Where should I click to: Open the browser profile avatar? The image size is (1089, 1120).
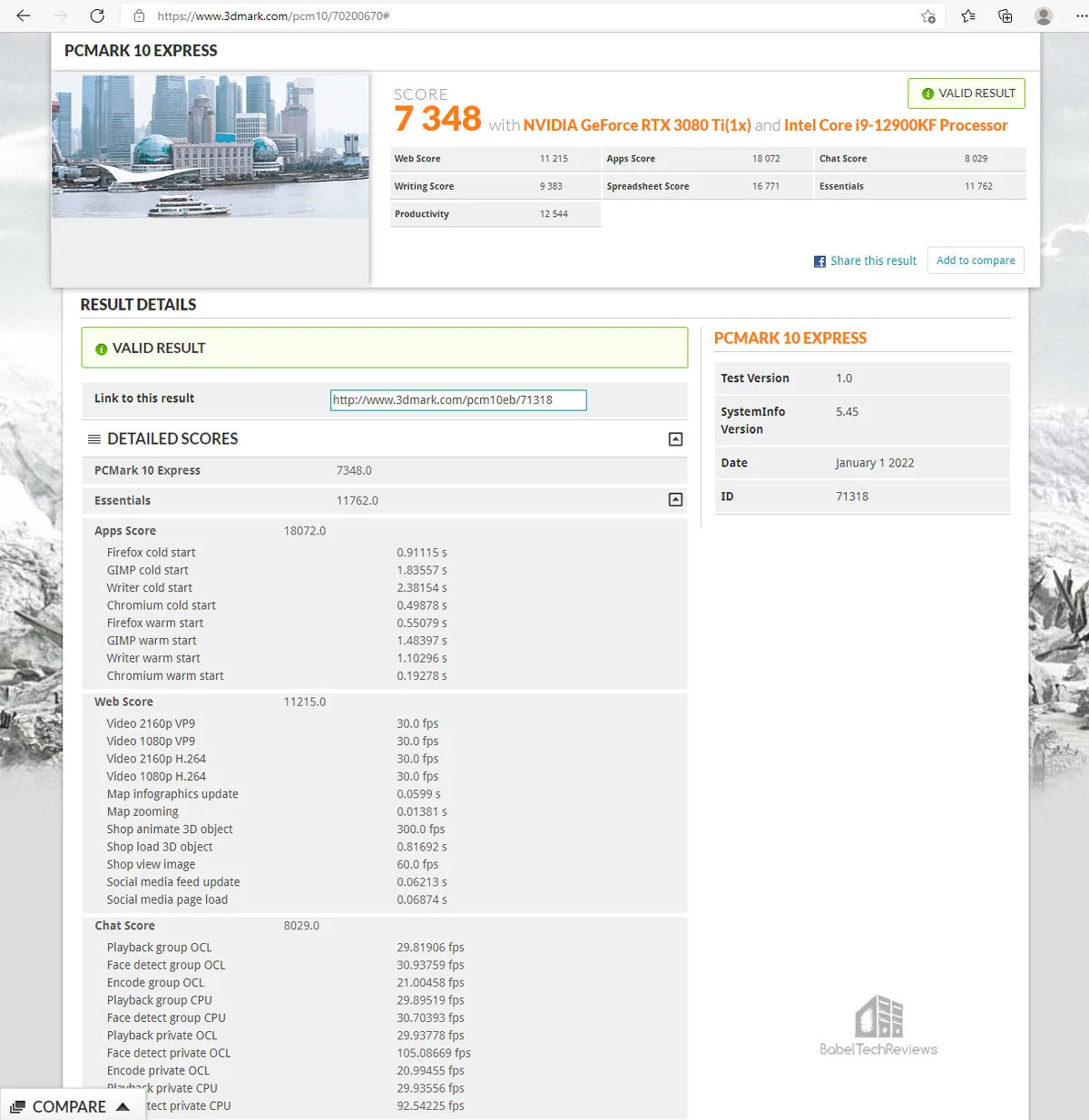(x=1044, y=15)
